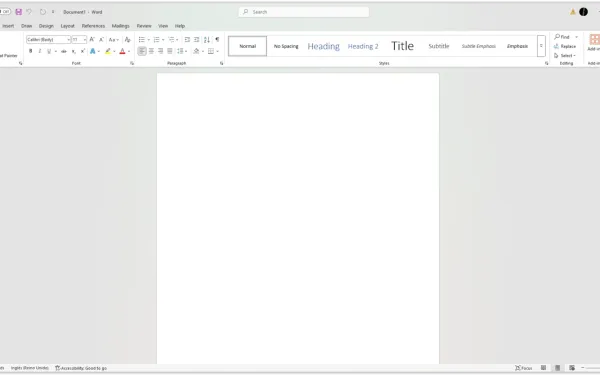Apply the Heading 2 style

(x=363, y=46)
